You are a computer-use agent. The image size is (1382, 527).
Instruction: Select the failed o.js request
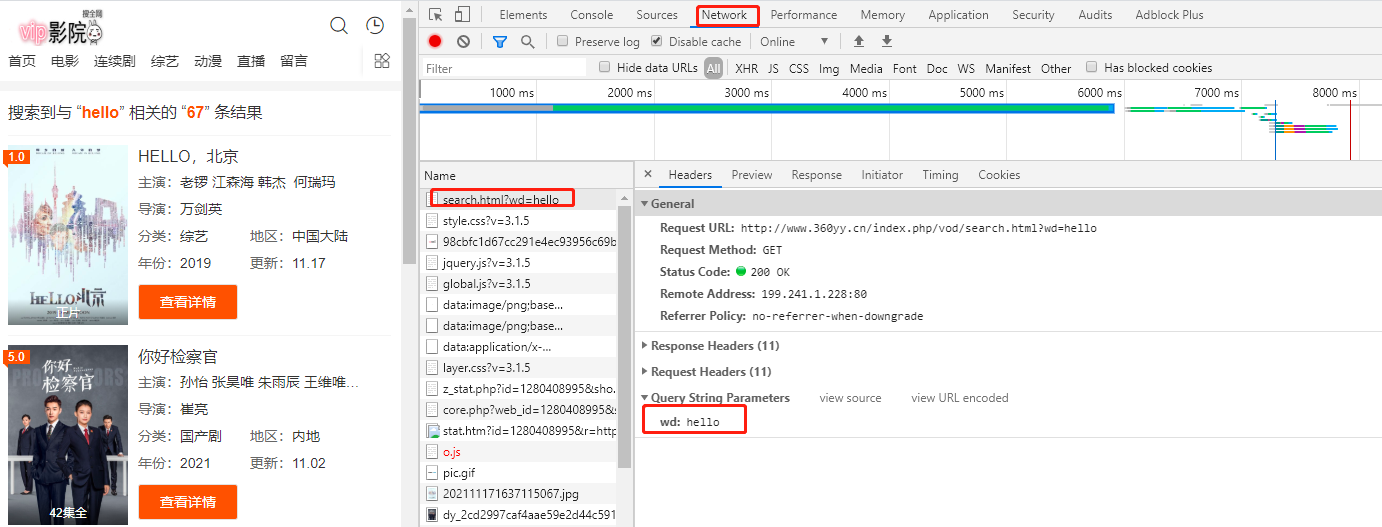click(520, 451)
